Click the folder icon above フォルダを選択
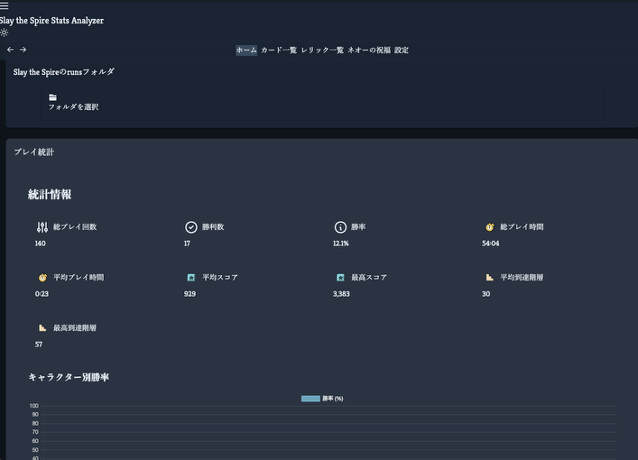638x460 pixels. pyautogui.click(x=53, y=97)
